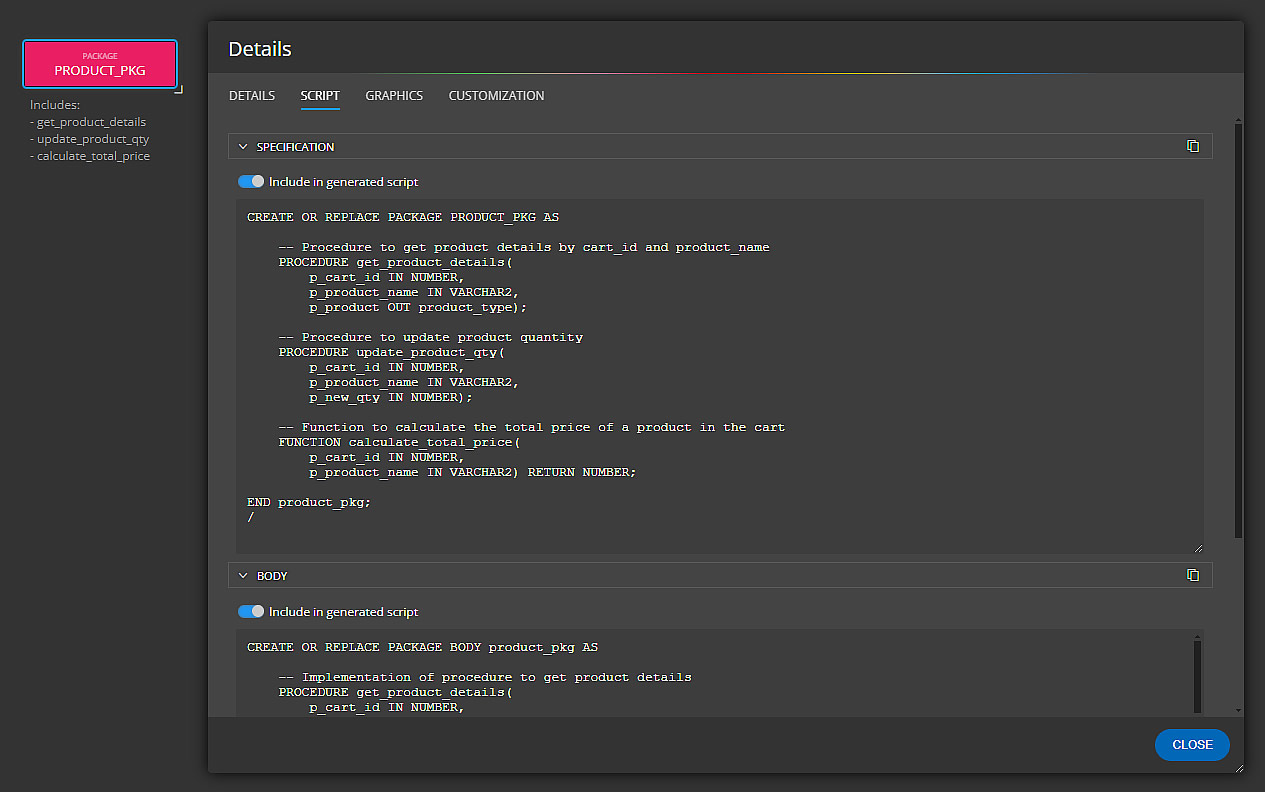
Task: Open the GRAPHICS tab
Action: (x=394, y=95)
